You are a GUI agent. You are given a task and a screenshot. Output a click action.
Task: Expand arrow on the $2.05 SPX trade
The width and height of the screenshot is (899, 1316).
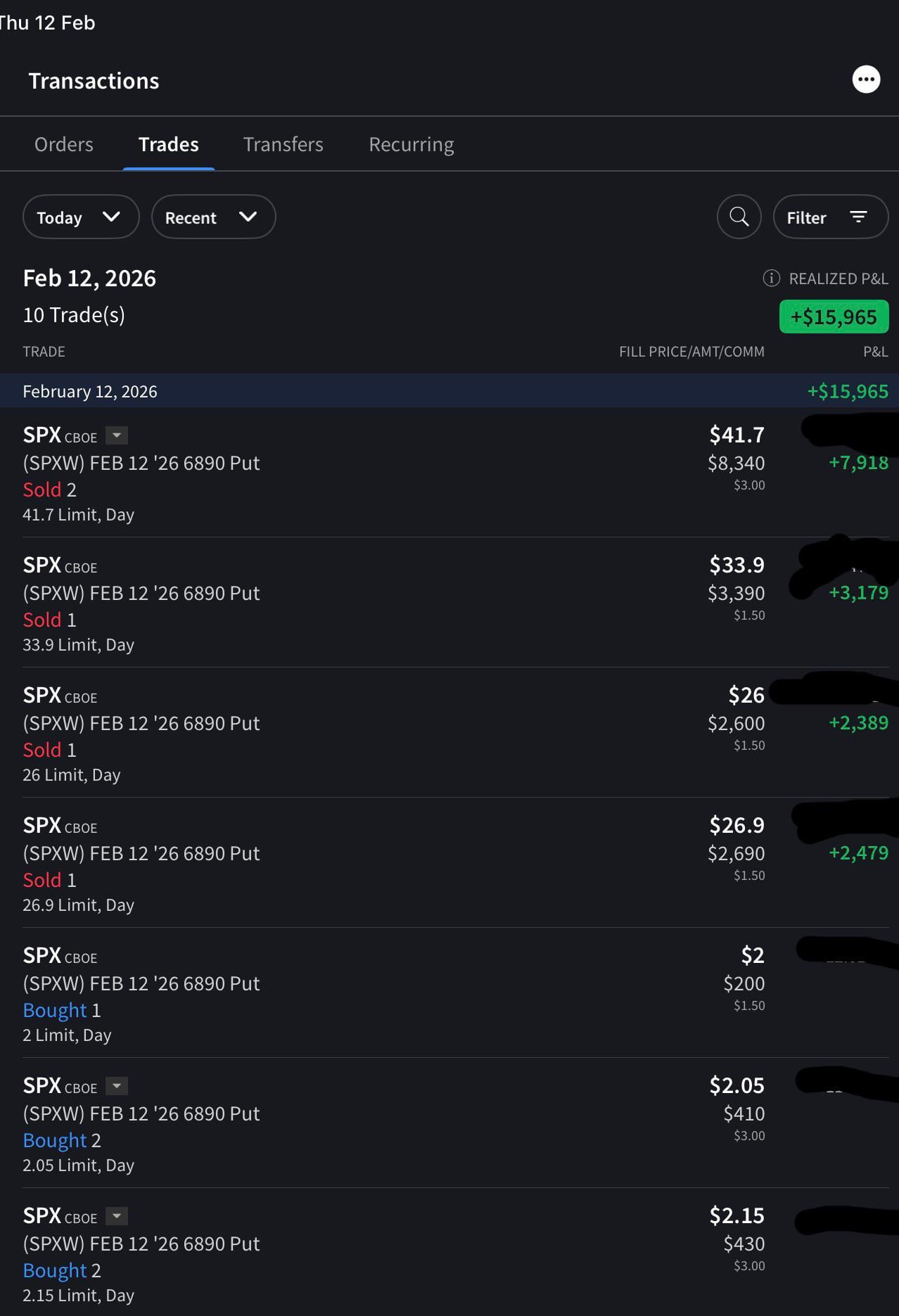[117, 1086]
